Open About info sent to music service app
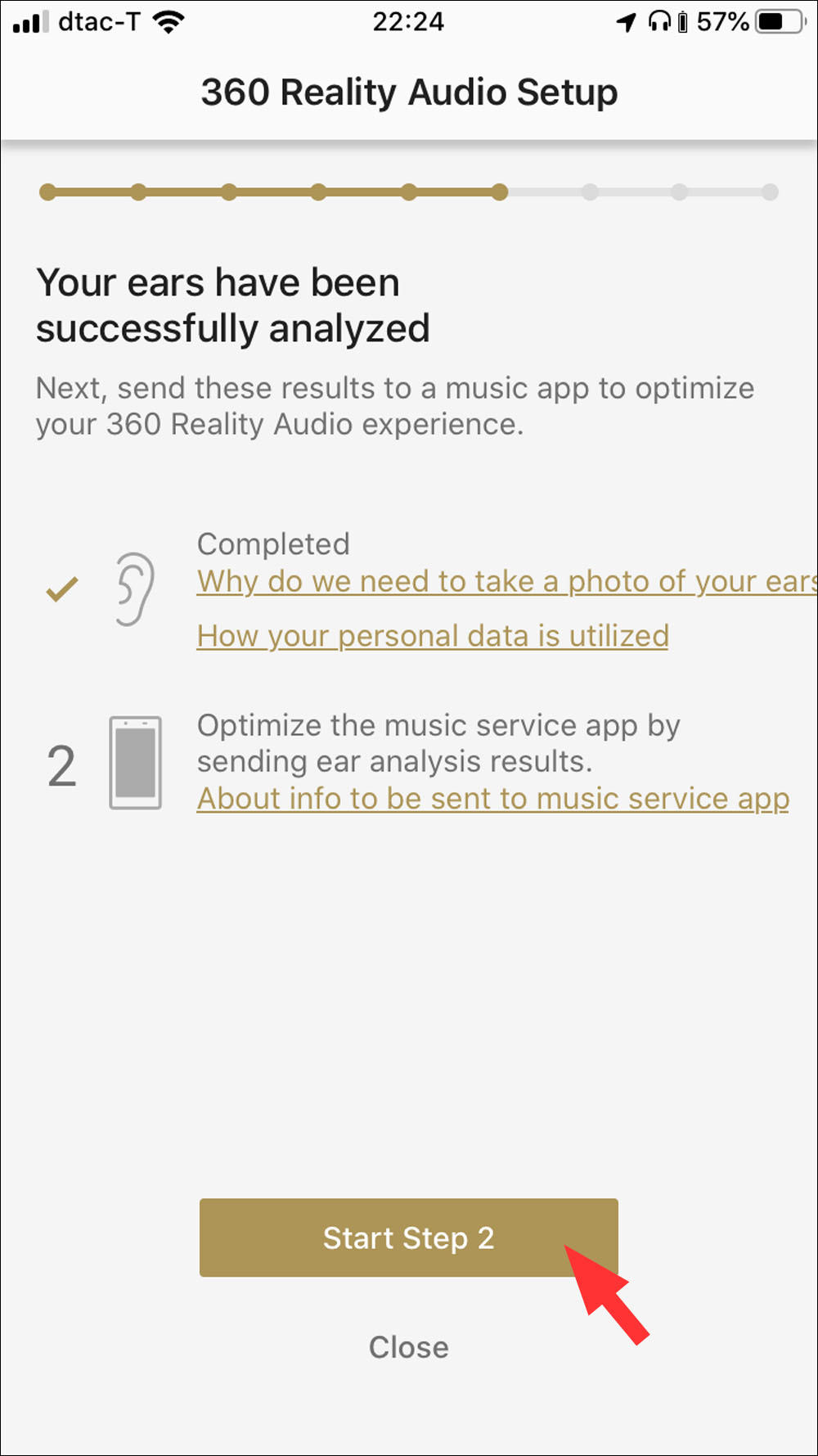 (493, 799)
